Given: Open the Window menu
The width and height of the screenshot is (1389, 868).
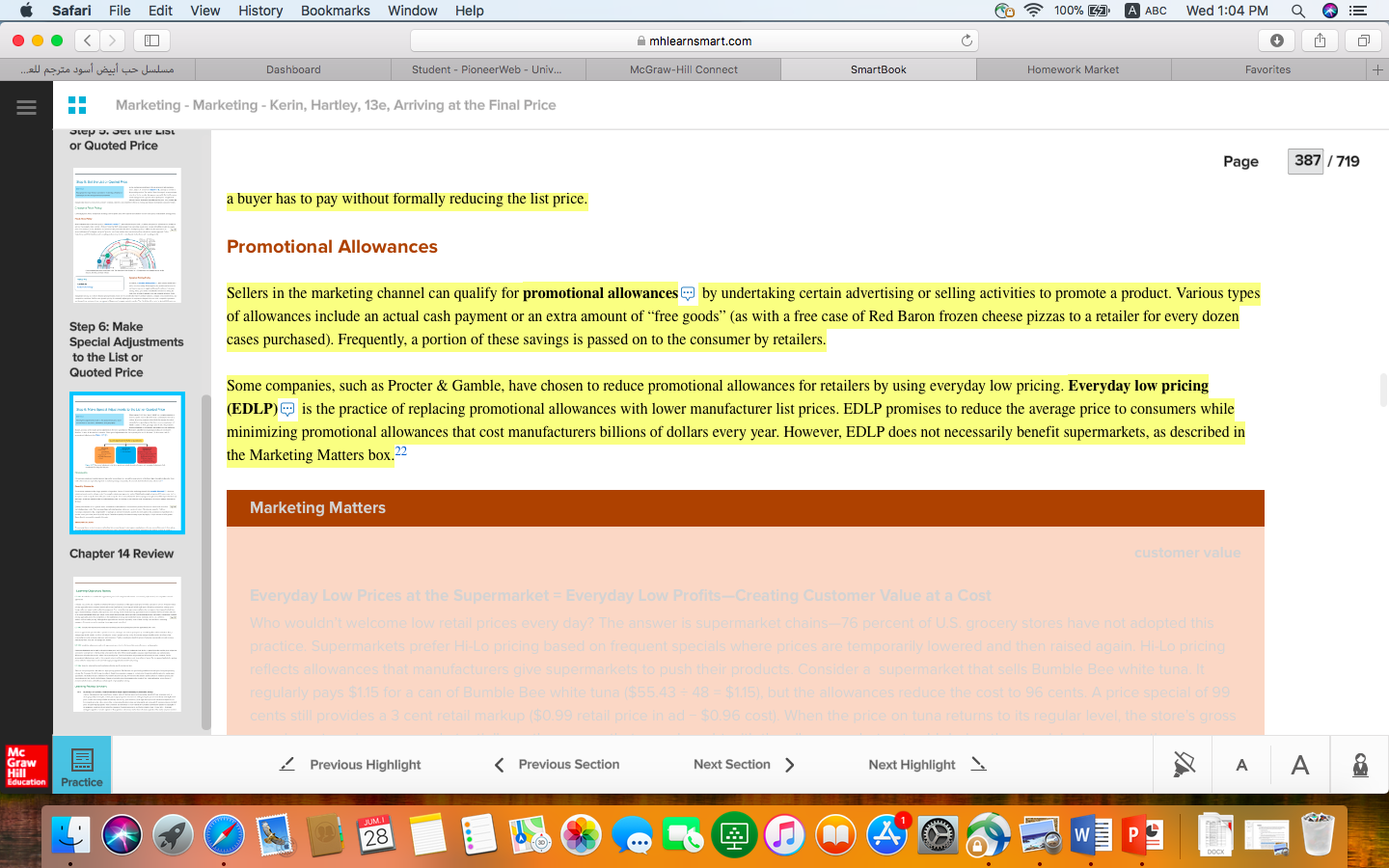Looking at the screenshot, I should click(x=413, y=11).
